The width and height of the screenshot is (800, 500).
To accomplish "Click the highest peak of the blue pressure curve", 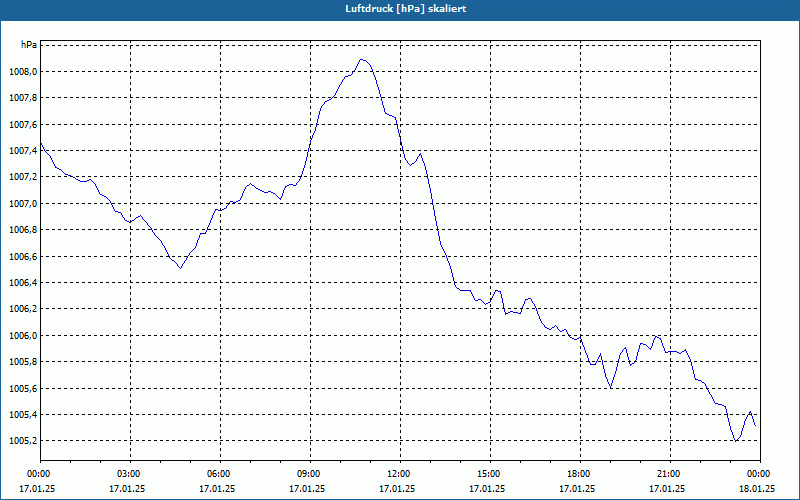I will click(x=362, y=59).
